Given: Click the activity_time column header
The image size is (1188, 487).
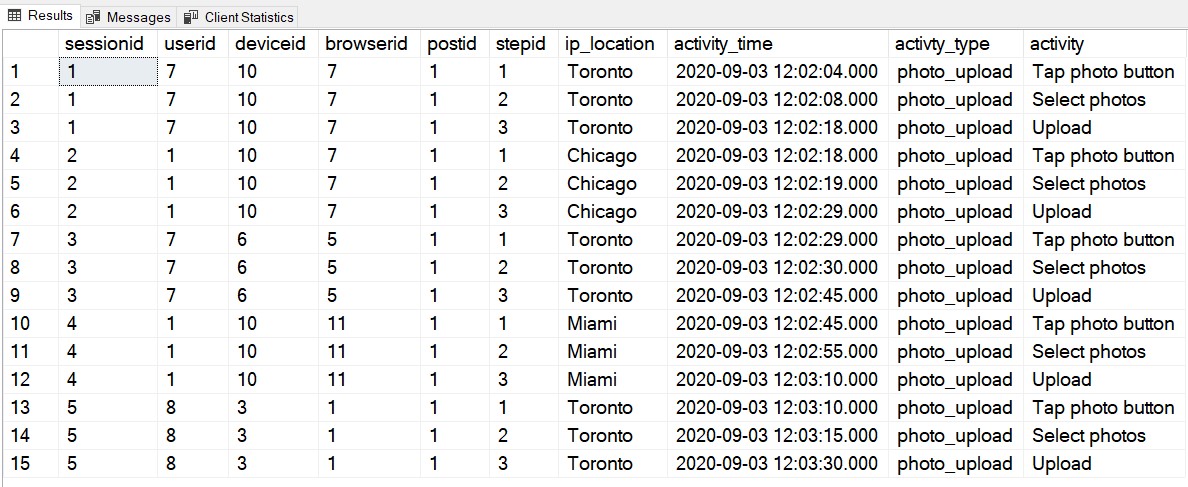Looking at the screenshot, I should click(723, 44).
